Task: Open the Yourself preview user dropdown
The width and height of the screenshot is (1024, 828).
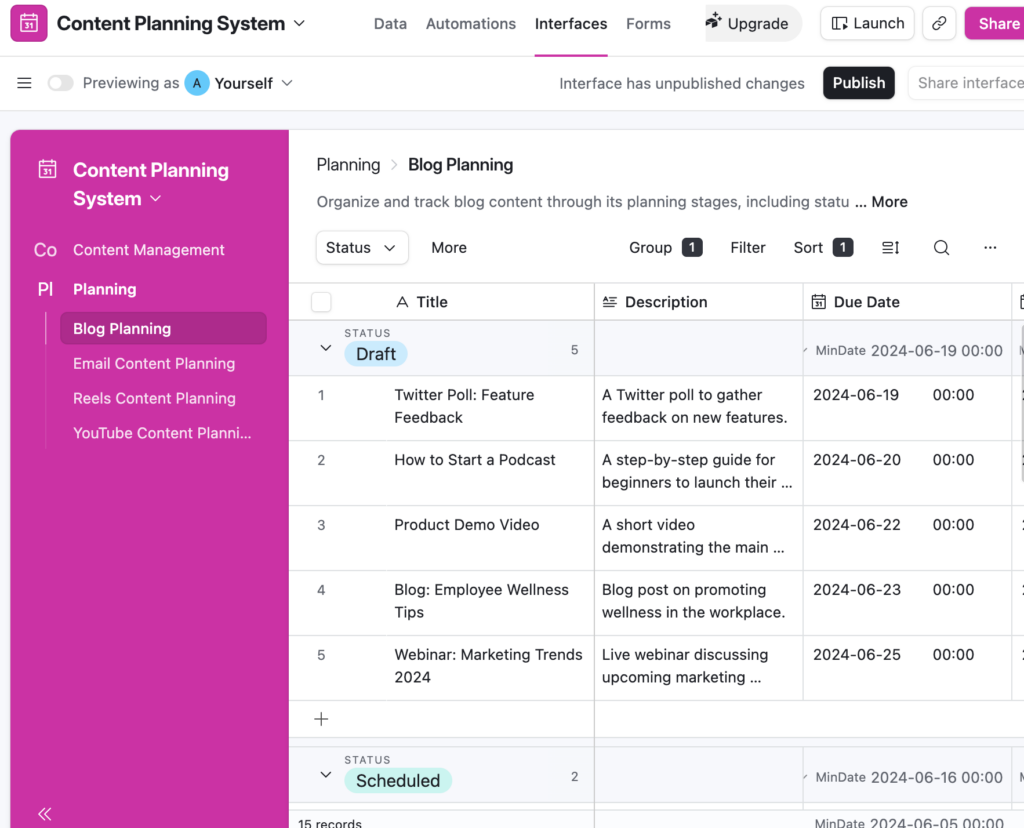Action: [240, 83]
